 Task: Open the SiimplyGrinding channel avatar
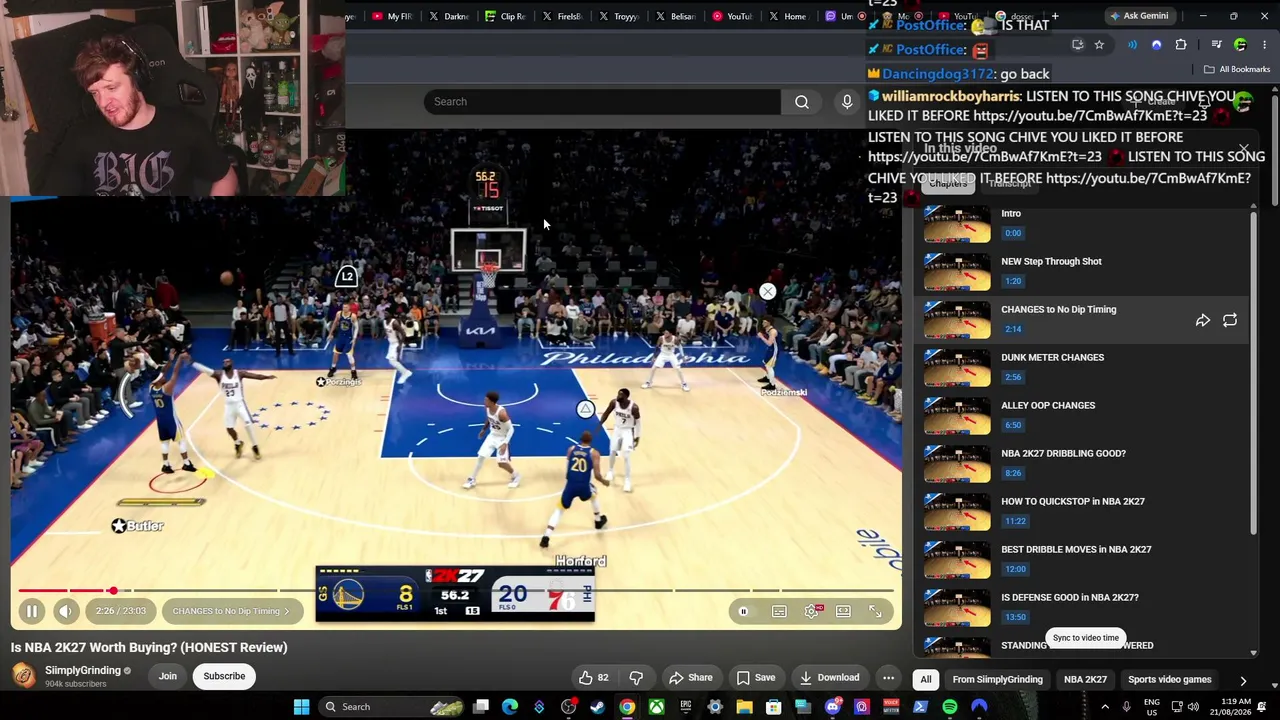tap(23, 676)
